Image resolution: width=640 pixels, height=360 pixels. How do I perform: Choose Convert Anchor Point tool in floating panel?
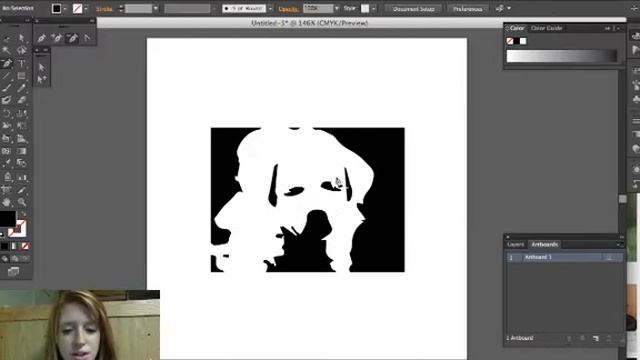[87, 38]
